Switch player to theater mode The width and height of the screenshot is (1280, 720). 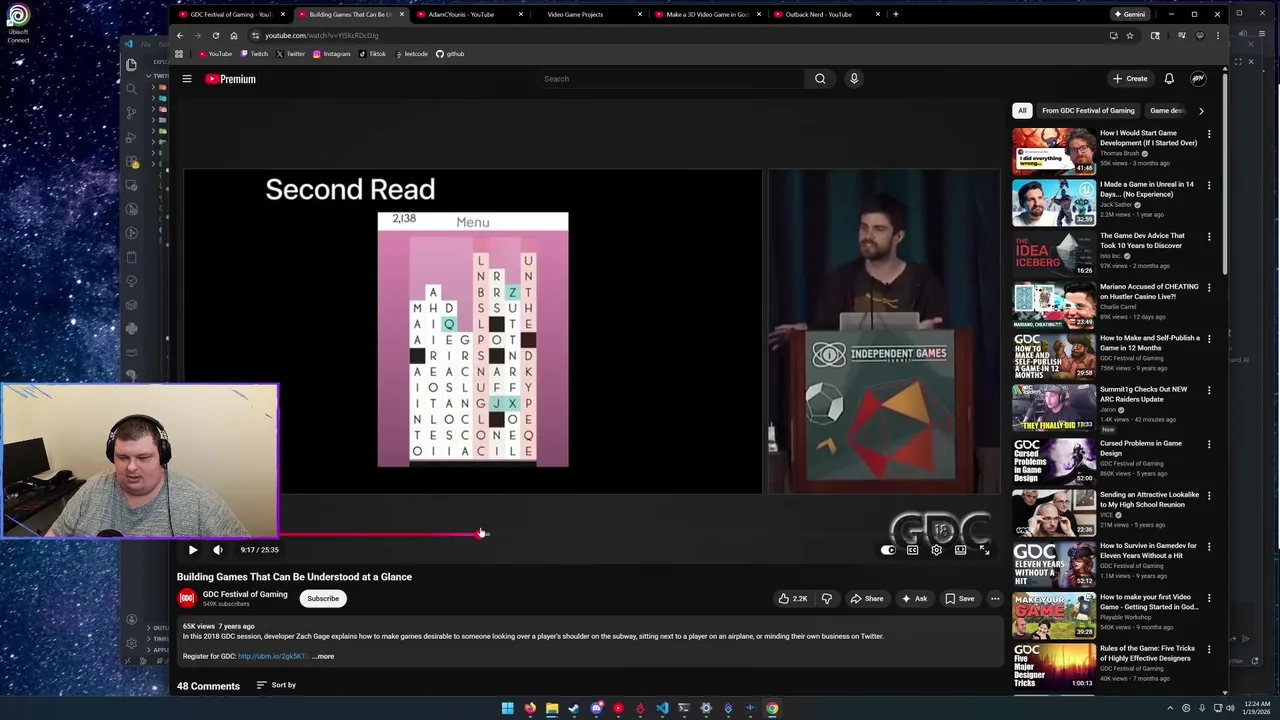coord(960,550)
